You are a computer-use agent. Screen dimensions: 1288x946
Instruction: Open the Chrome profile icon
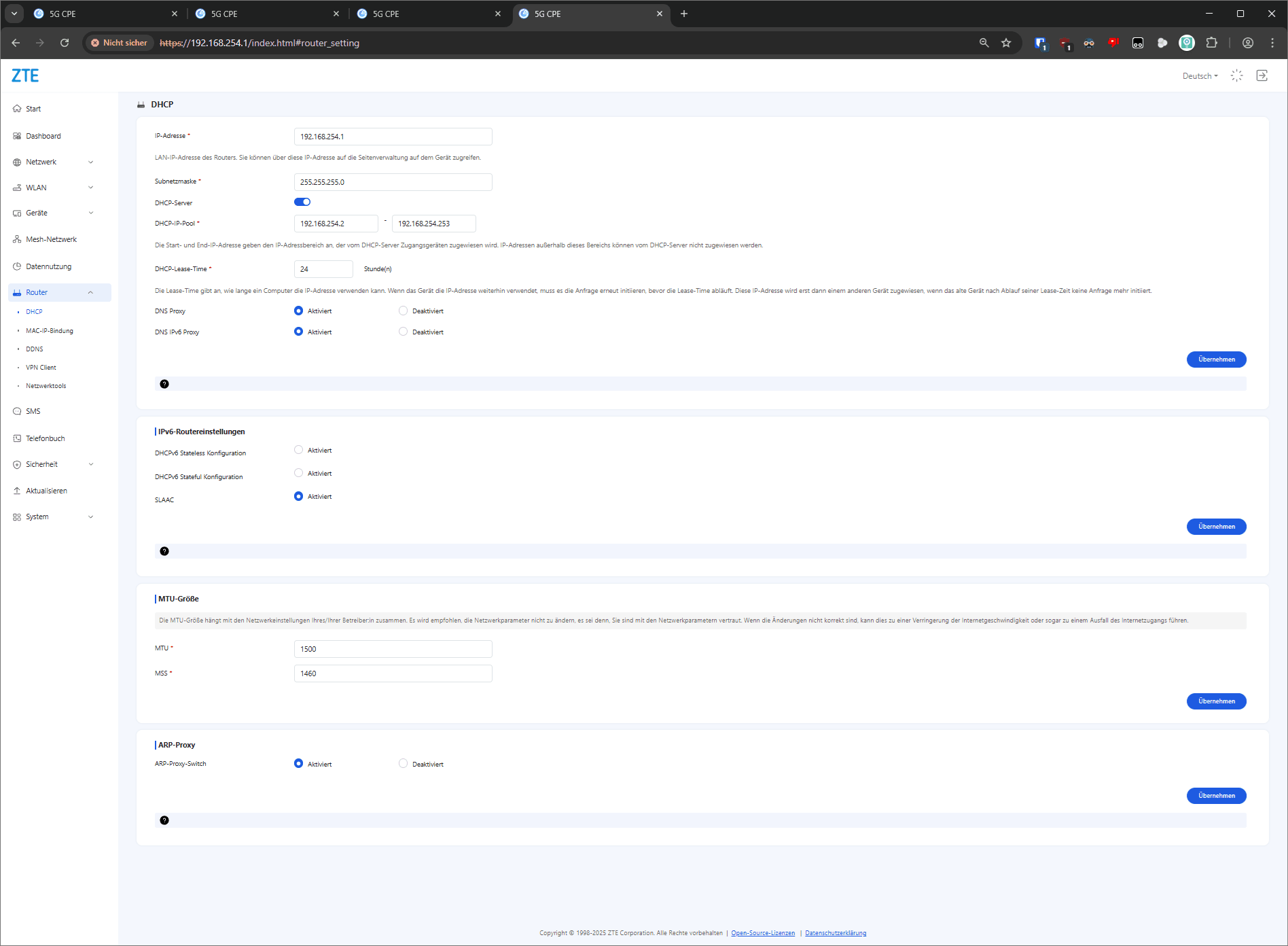[x=1248, y=43]
